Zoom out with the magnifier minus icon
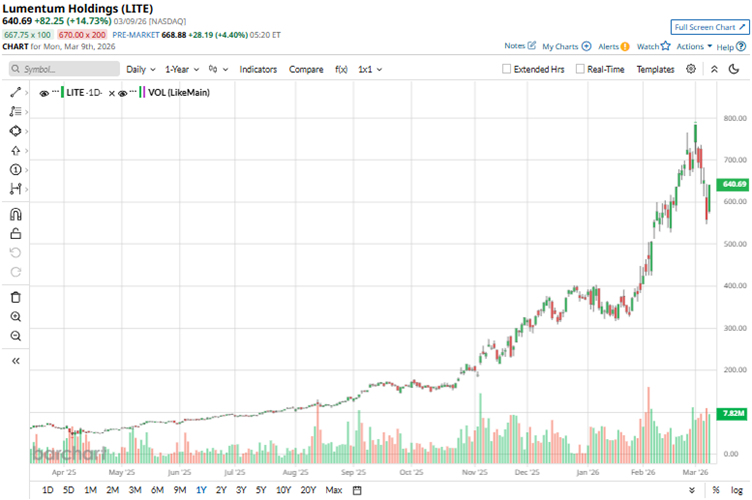The image size is (752, 500). point(15,336)
